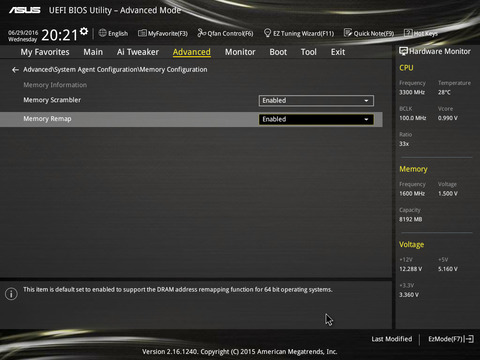Viewport: 480px width, 360px height.
Task: Click the CPU section heading
Action: (406, 68)
